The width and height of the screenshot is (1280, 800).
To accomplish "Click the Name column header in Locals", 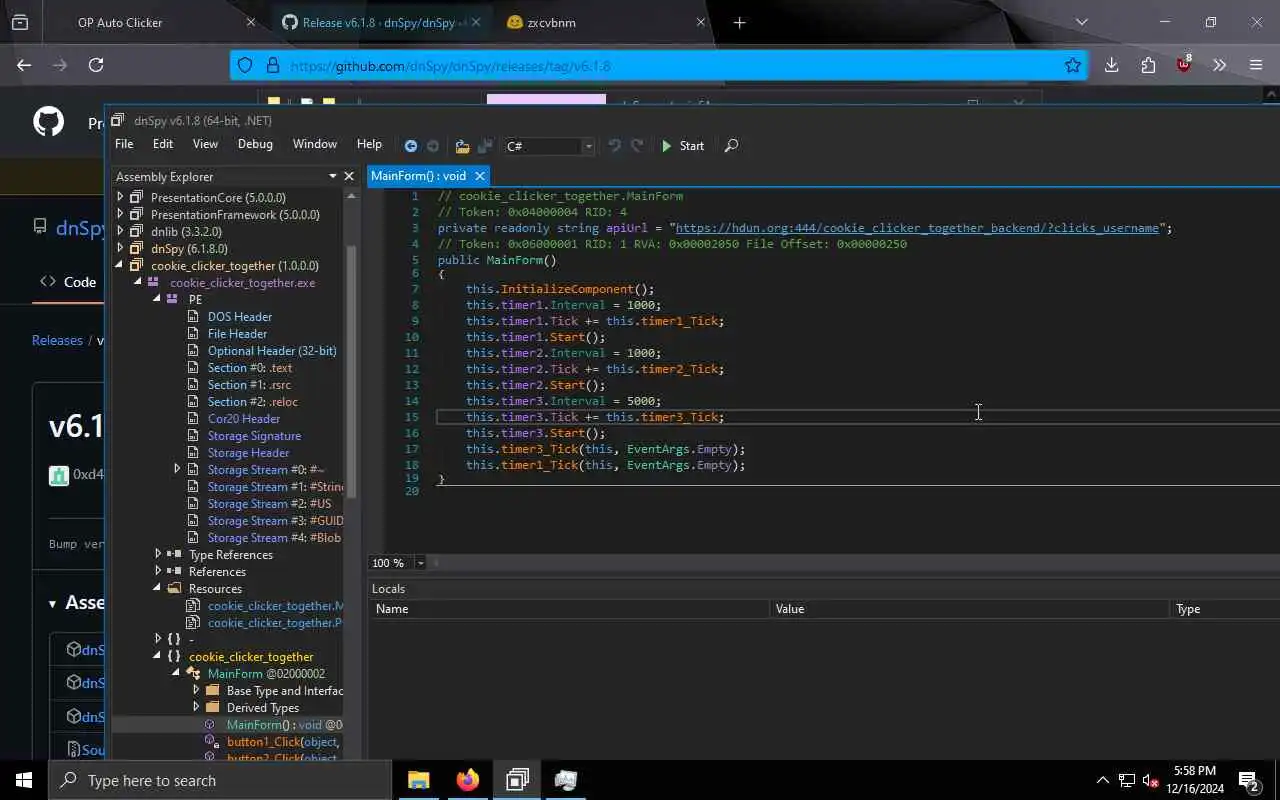I will [x=570, y=609].
